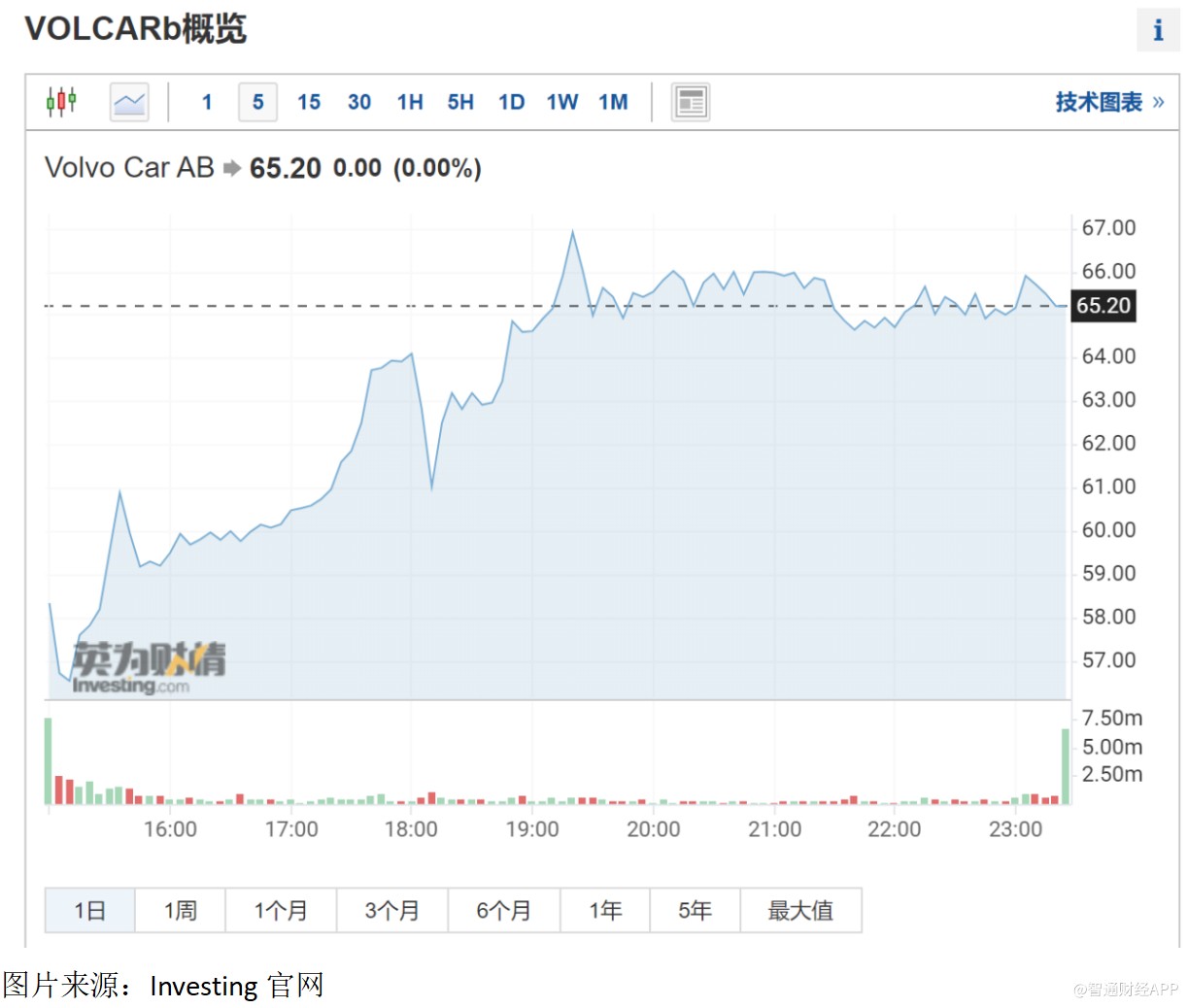Screen dimensions: 1188x1008
Task: Click the 21:00 time axis label
Action: (774, 829)
